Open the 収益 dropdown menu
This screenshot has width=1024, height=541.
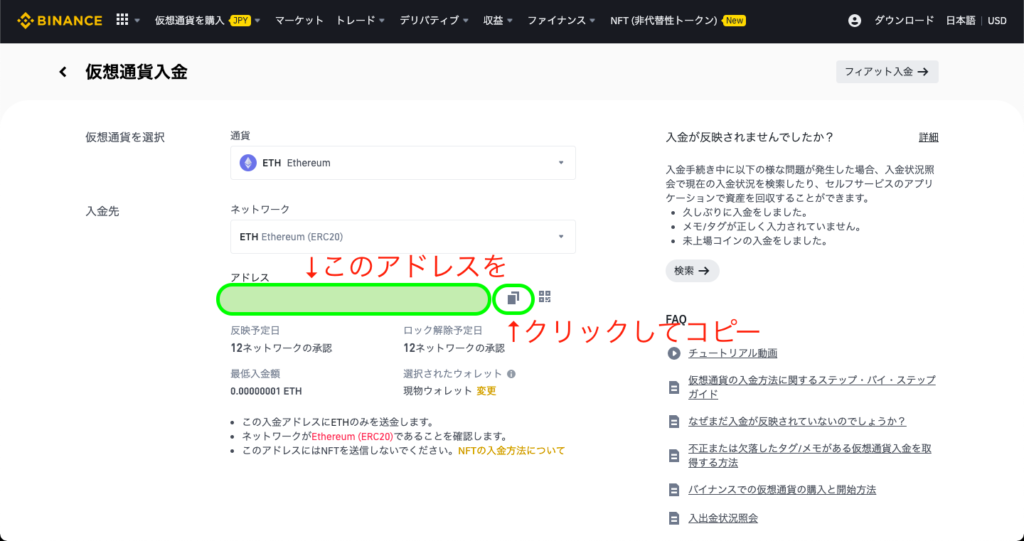click(498, 20)
